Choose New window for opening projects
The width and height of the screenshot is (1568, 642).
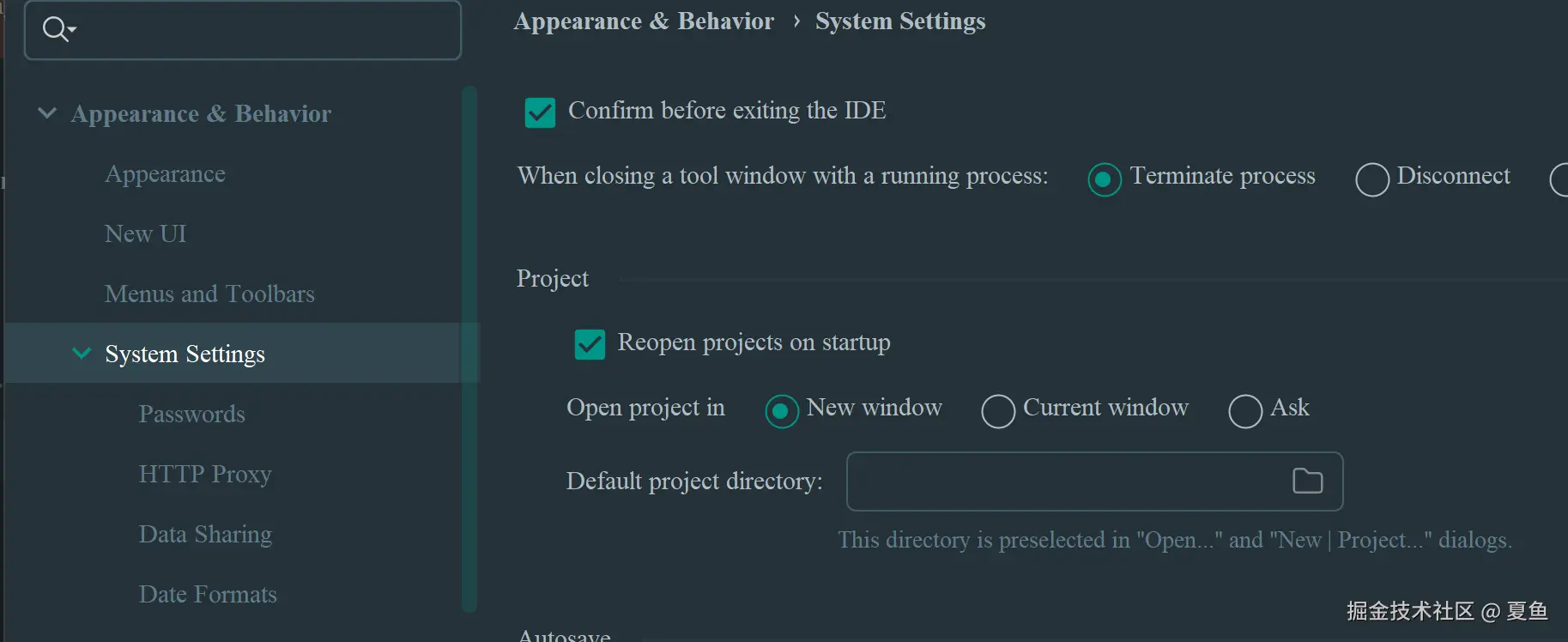tap(781, 411)
